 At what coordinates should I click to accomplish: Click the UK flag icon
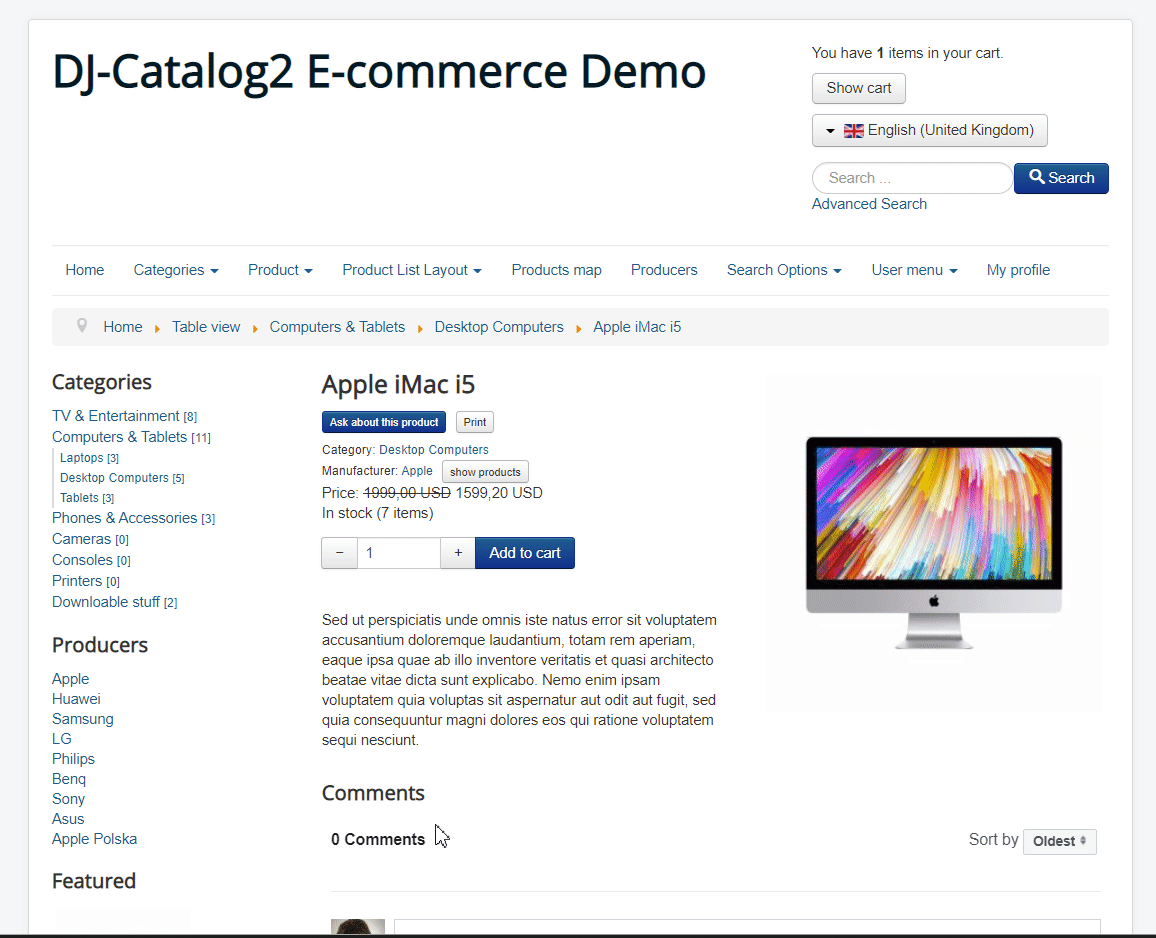[x=853, y=131]
